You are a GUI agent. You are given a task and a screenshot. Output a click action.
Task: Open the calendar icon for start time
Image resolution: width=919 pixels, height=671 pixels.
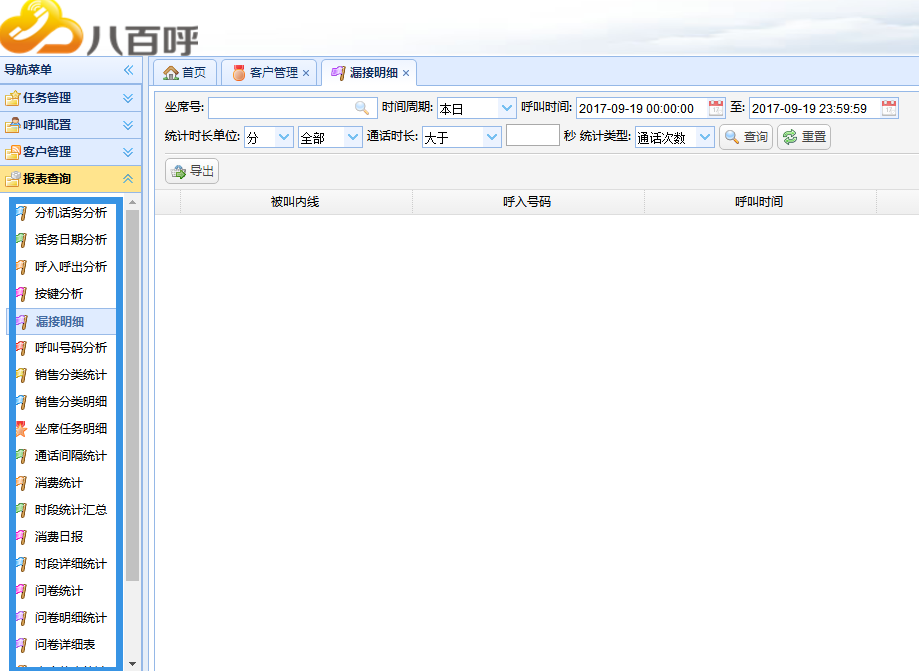click(716, 108)
